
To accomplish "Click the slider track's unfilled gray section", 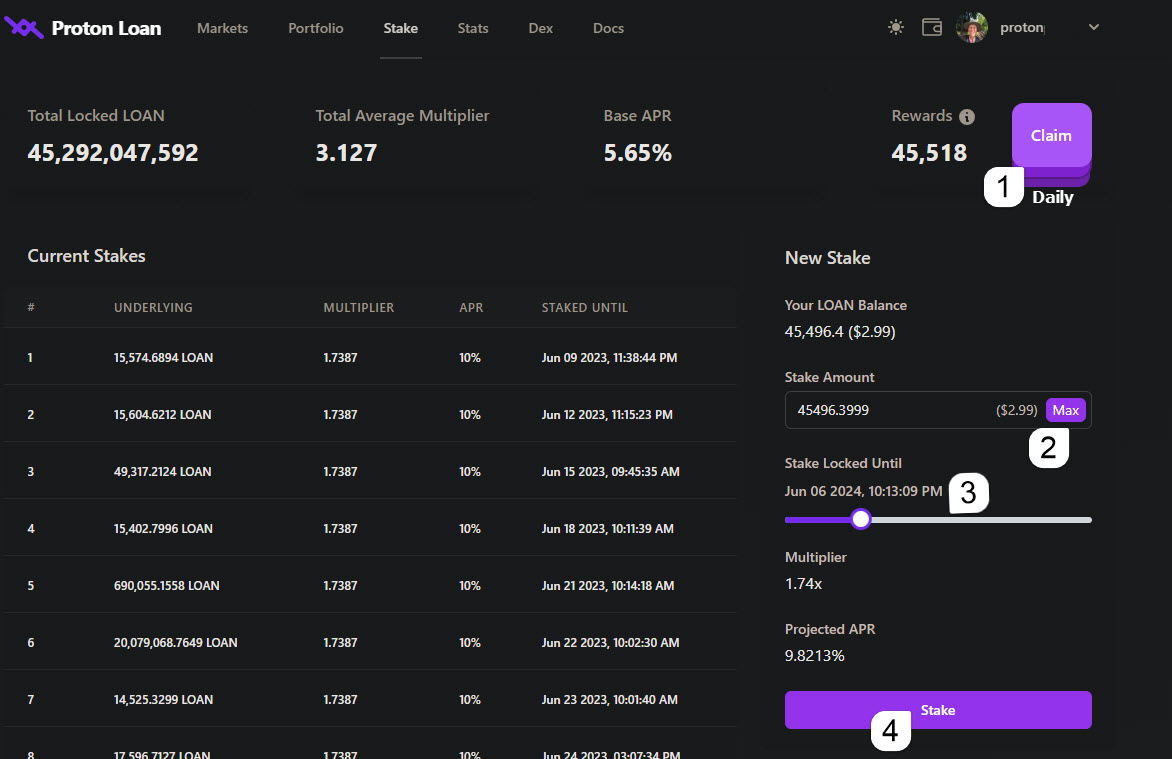I will click(x=981, y=520).
